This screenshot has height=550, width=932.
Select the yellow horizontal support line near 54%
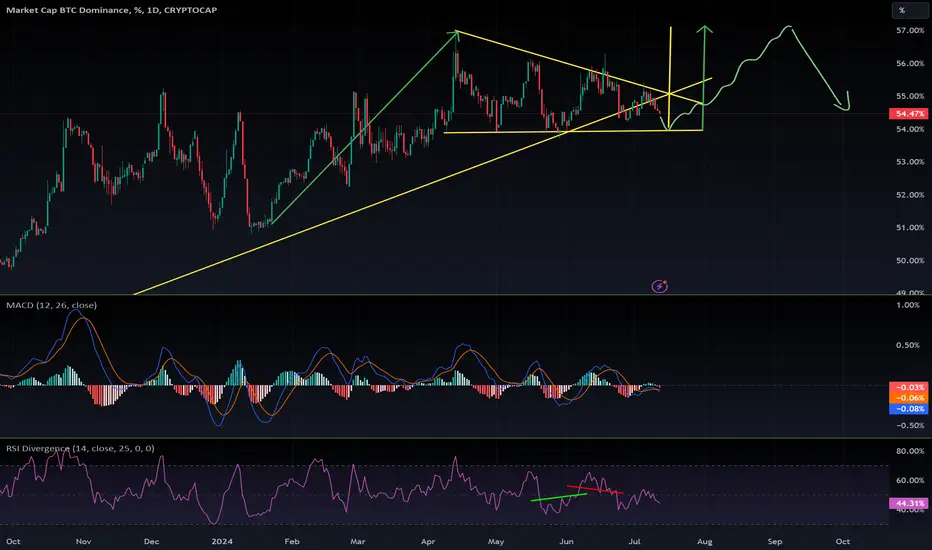coord(573,131)
